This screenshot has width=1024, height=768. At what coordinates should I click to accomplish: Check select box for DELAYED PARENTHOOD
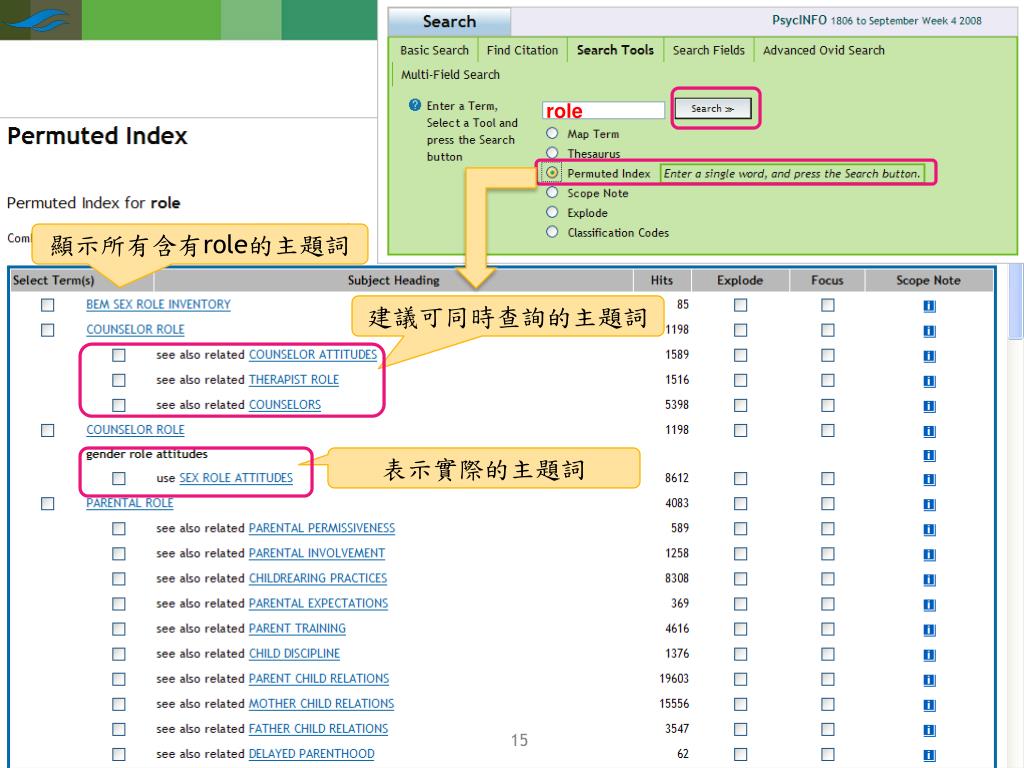click(119, 754)
